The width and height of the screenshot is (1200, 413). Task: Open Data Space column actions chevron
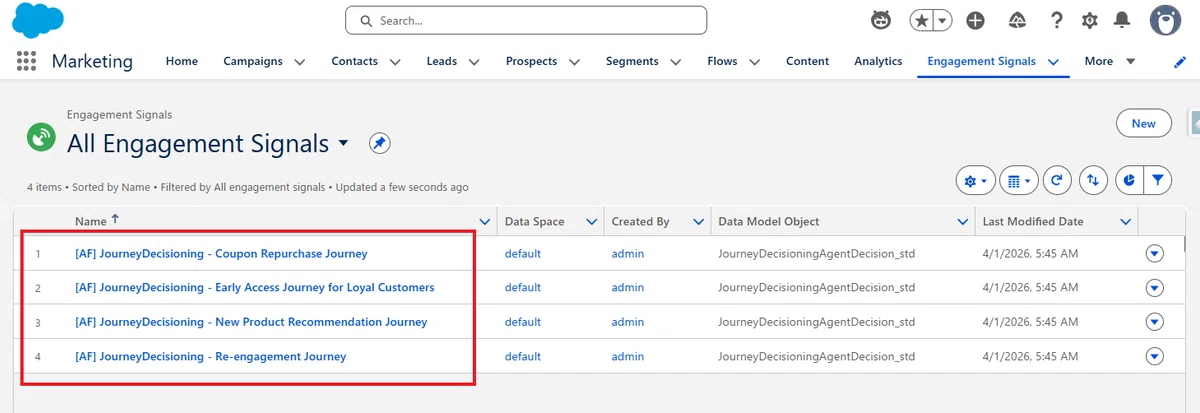coord(592,222)
